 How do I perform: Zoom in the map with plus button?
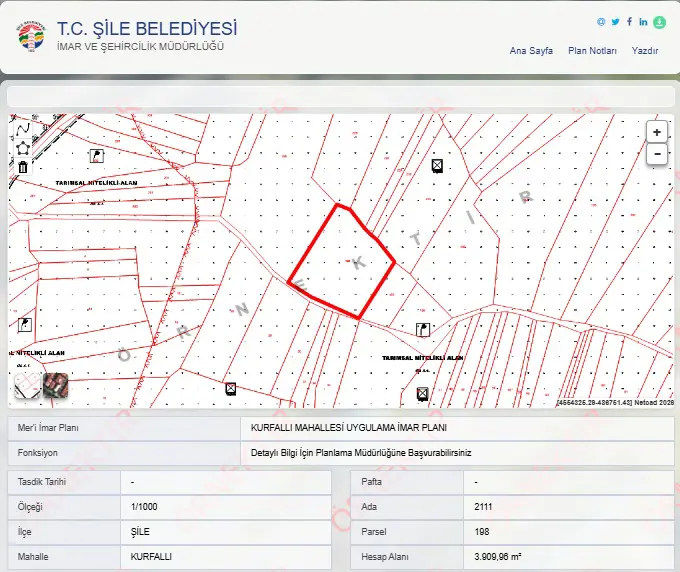pos(657,132)
